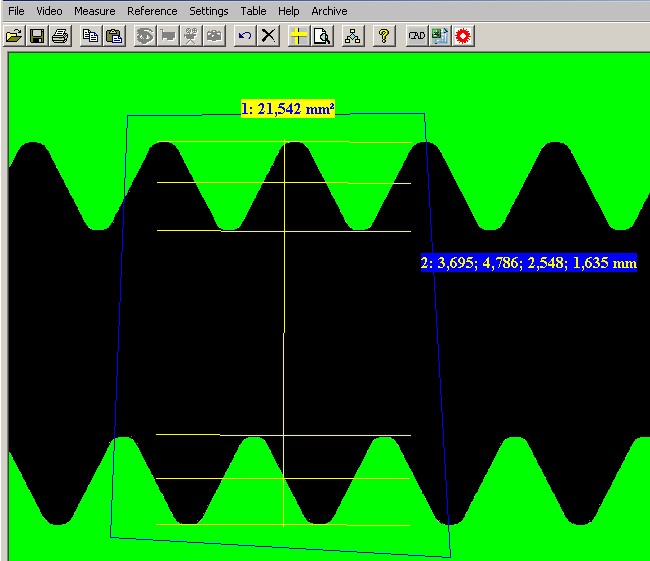Click the page preview magnifier icon

coord(321,36)
